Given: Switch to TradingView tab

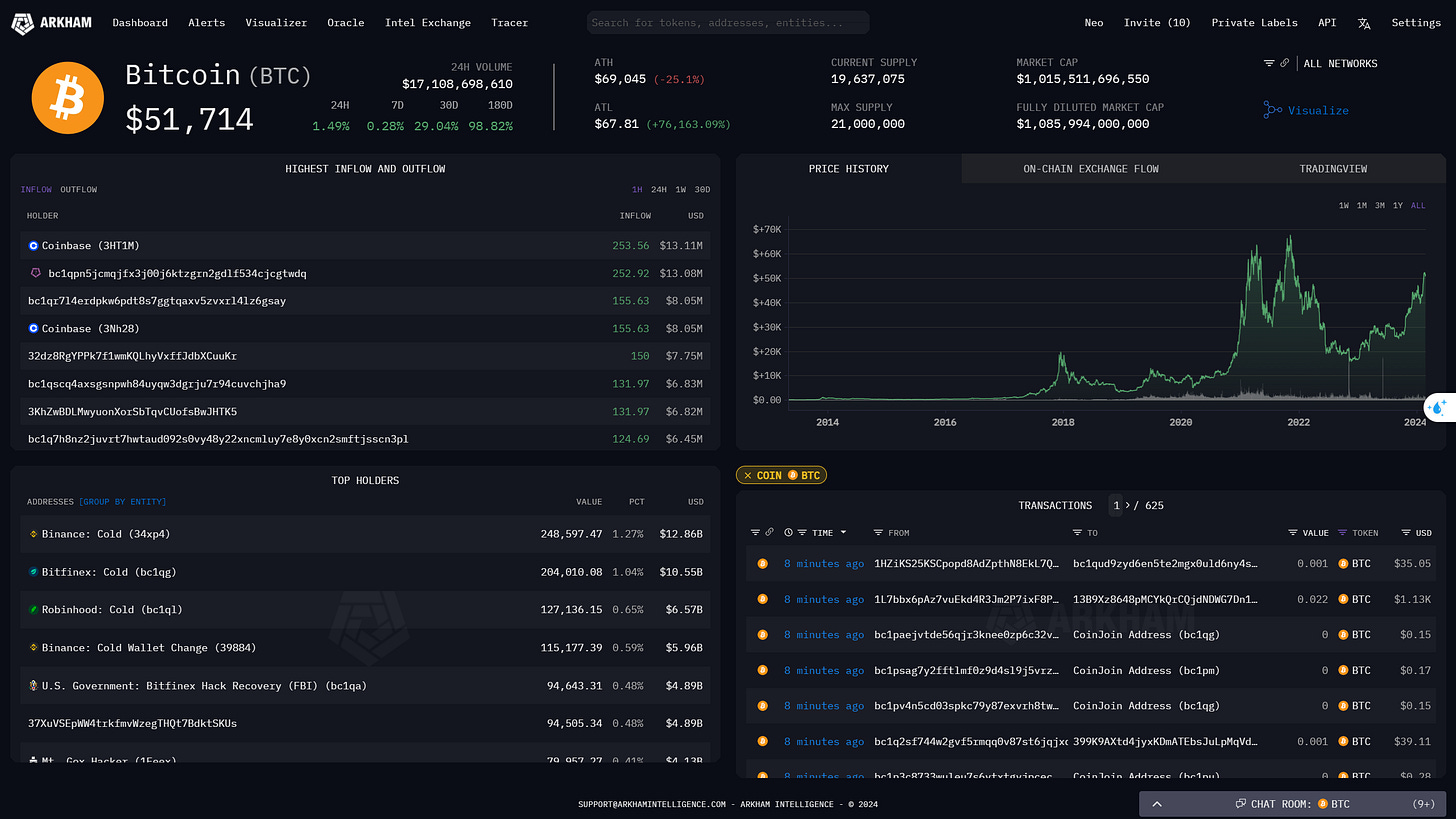Looking at the screenshot, I should tap(1333, 169).
